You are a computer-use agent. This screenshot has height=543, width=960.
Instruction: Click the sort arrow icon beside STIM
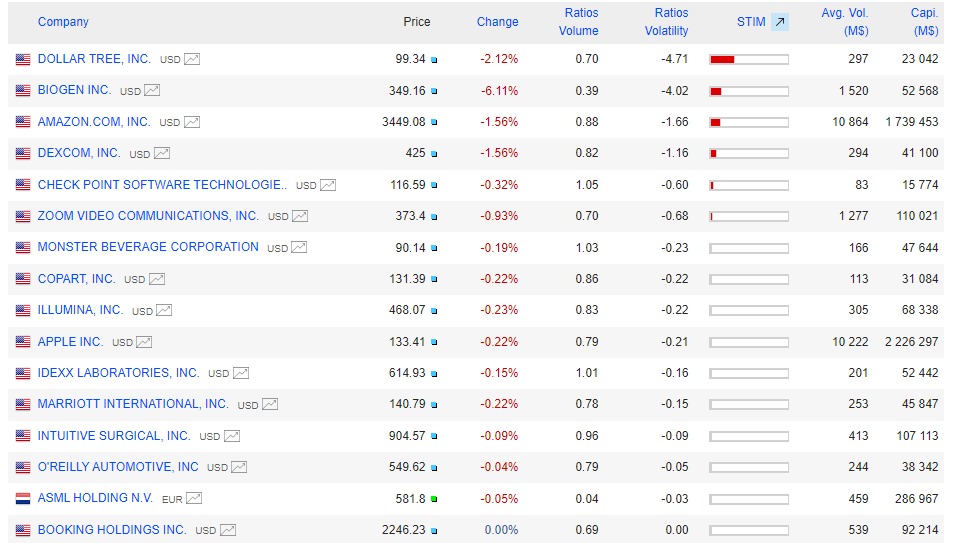pos(779,22)
